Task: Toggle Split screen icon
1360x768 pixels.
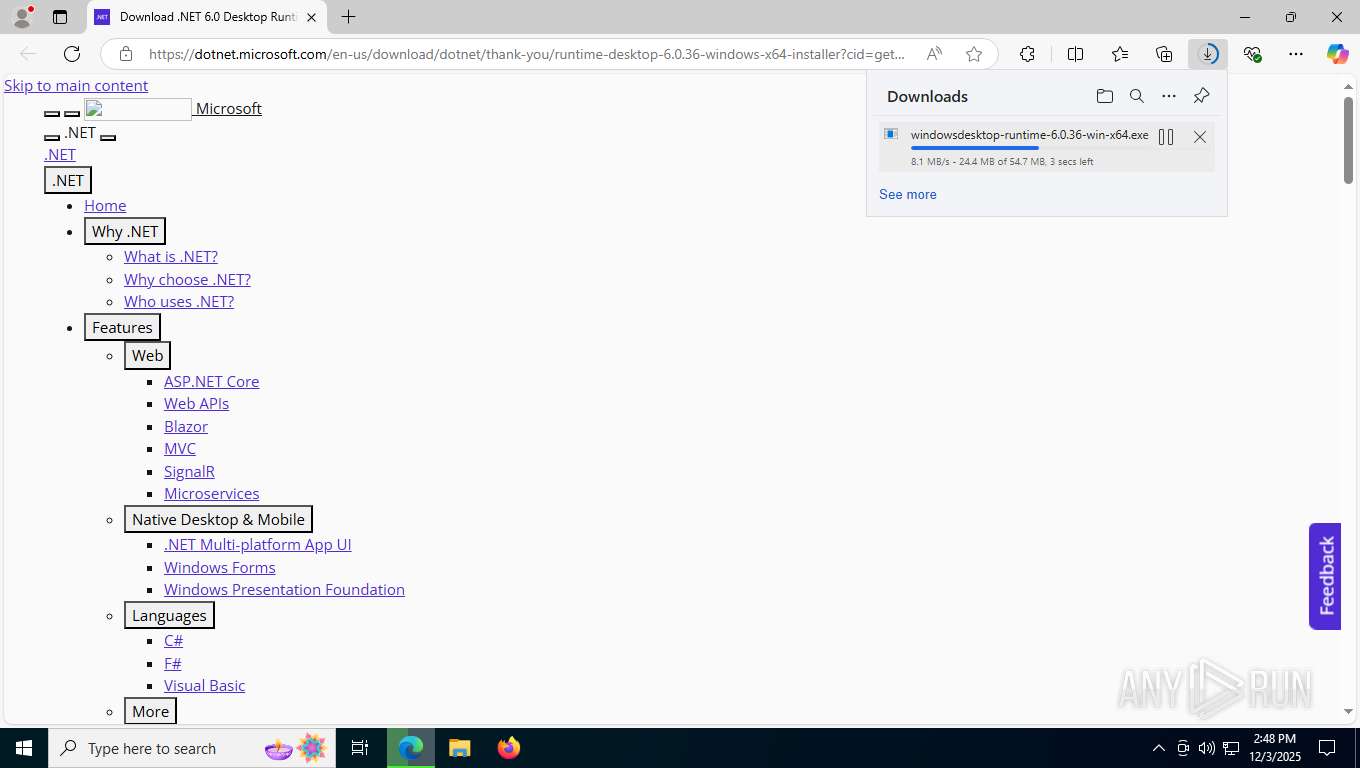Action: (x=1075, y=54)
